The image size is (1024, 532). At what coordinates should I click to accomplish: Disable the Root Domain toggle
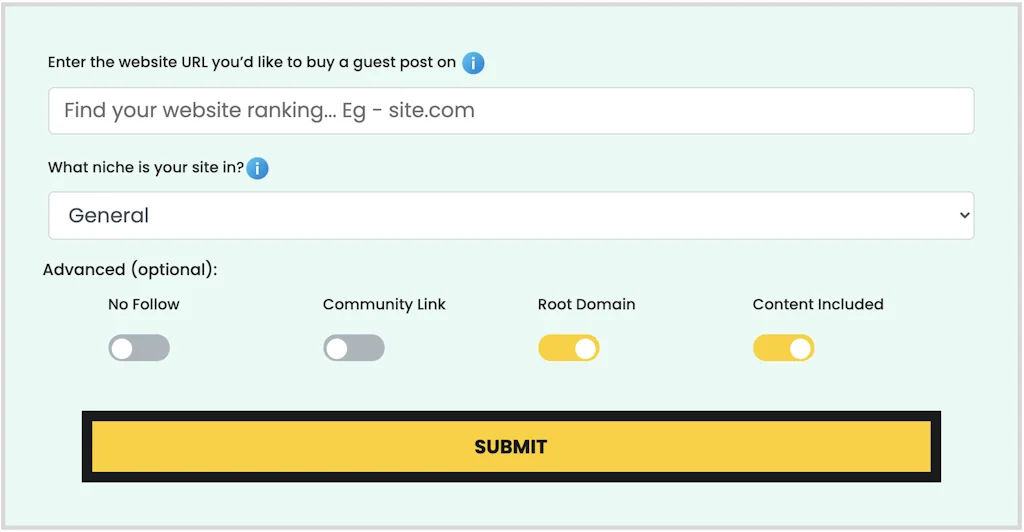[x=569, y=348]
